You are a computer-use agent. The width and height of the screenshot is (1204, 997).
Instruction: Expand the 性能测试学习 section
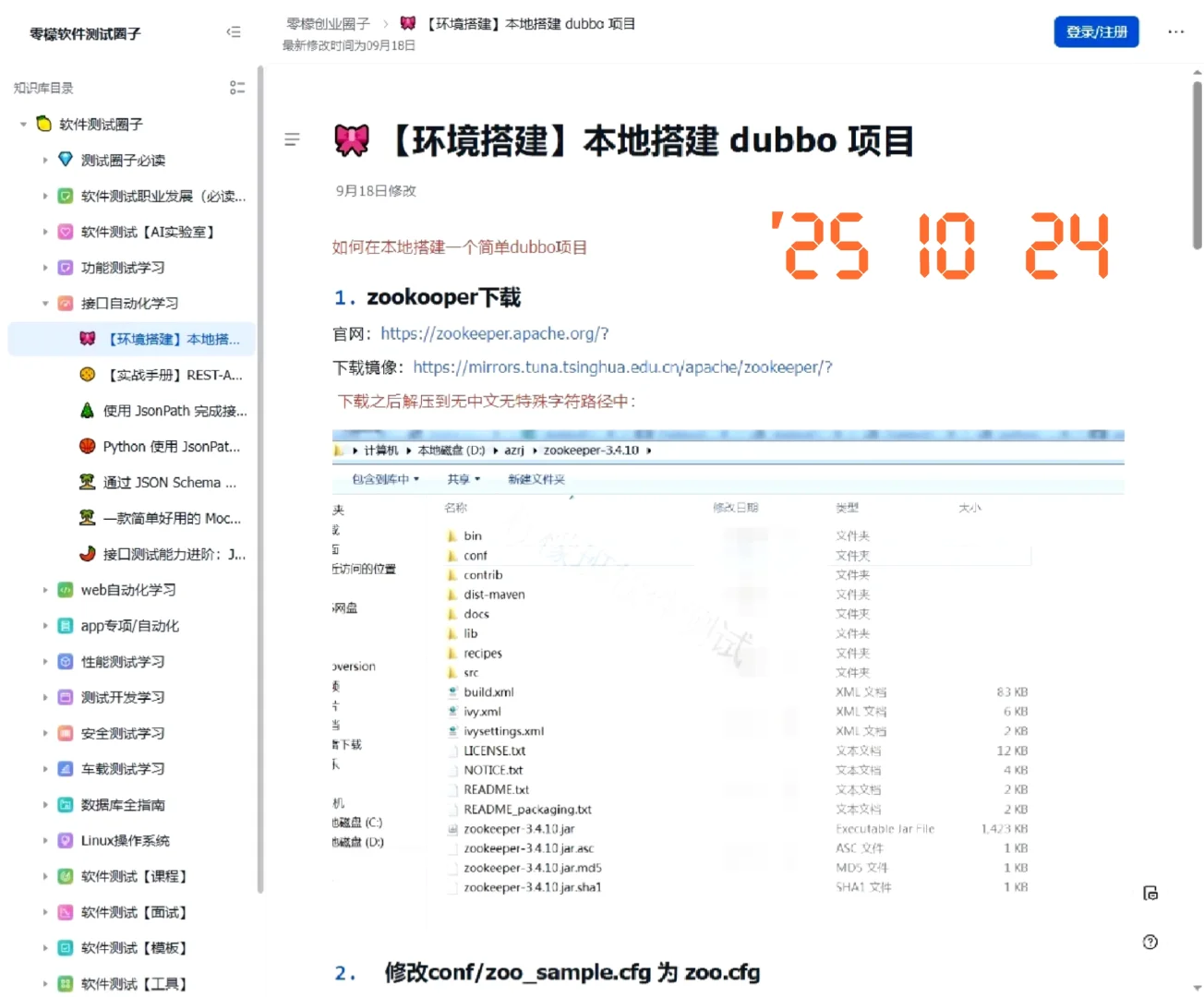point(45,662)
